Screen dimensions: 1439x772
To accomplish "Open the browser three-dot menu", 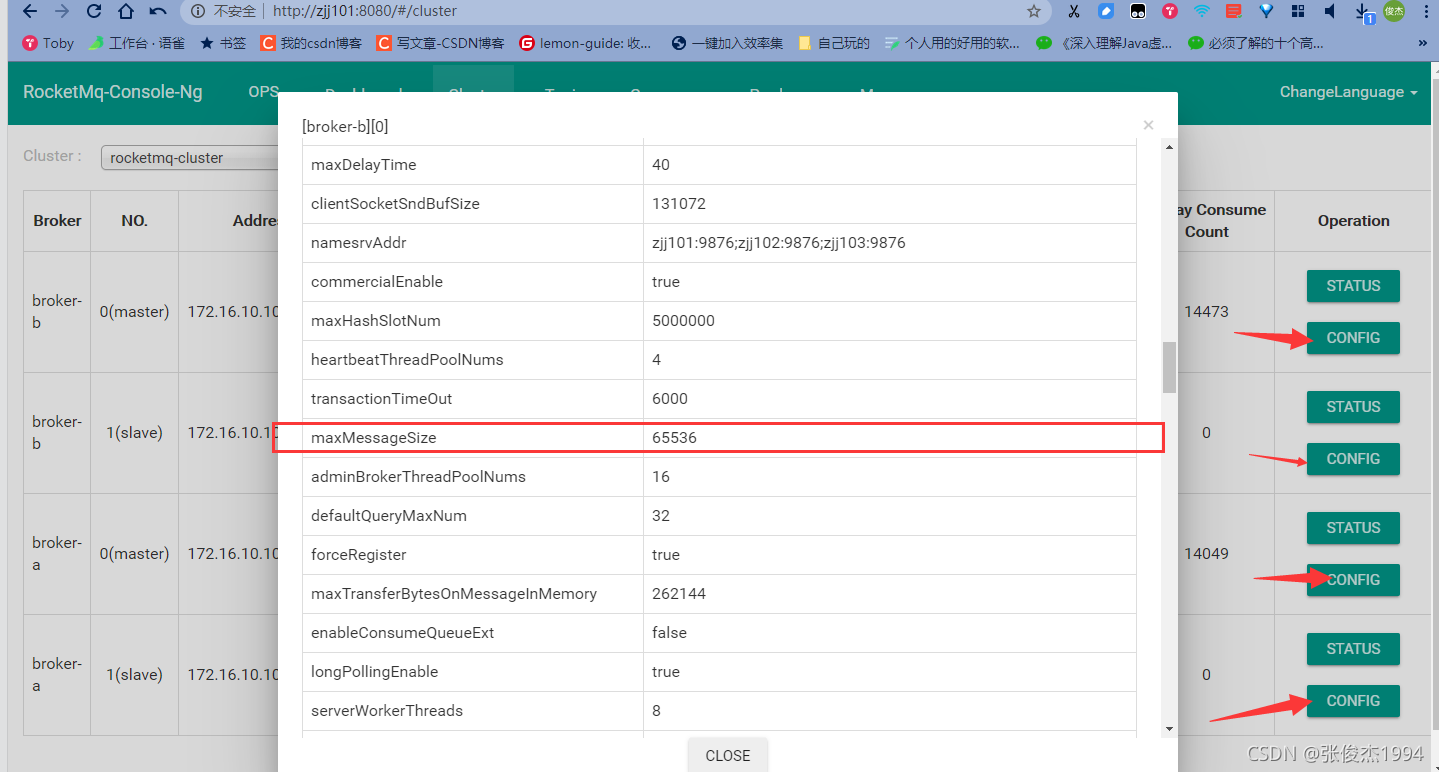I will tap(1425, 12).
